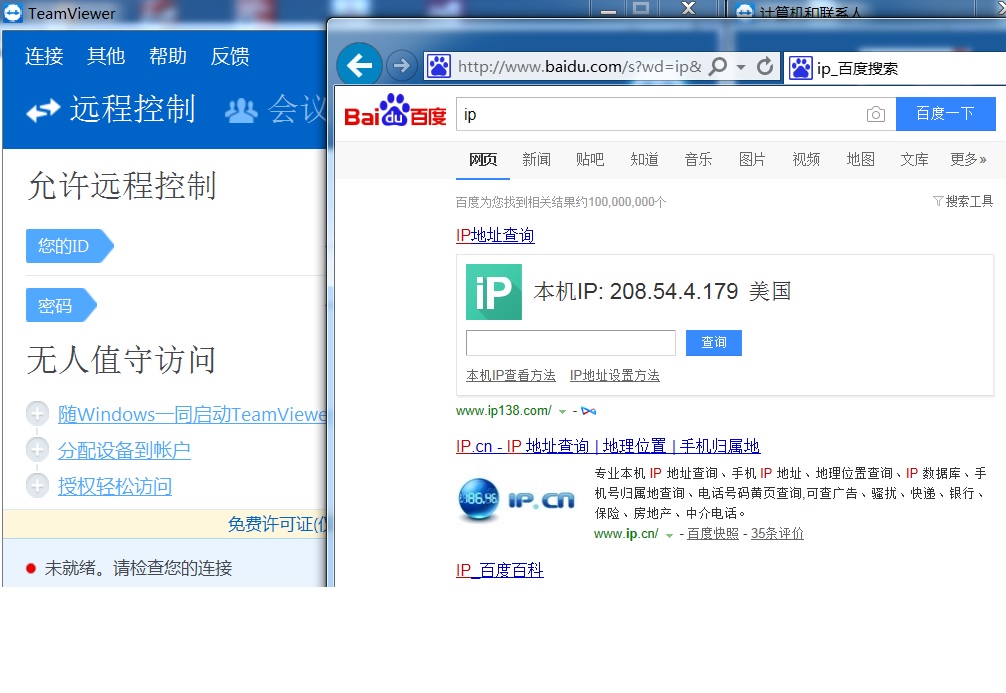Select the 图片 tab
The width and height of the screenshot is (1006, 693).
(x=752, y=159)
